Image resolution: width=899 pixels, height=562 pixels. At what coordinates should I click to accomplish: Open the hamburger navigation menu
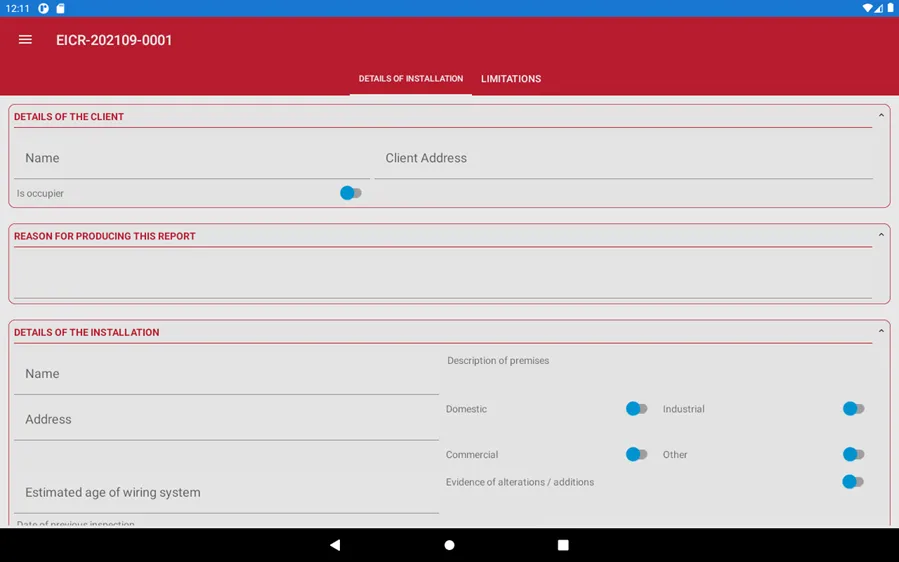pyautogui.click(x=25, y=40)
